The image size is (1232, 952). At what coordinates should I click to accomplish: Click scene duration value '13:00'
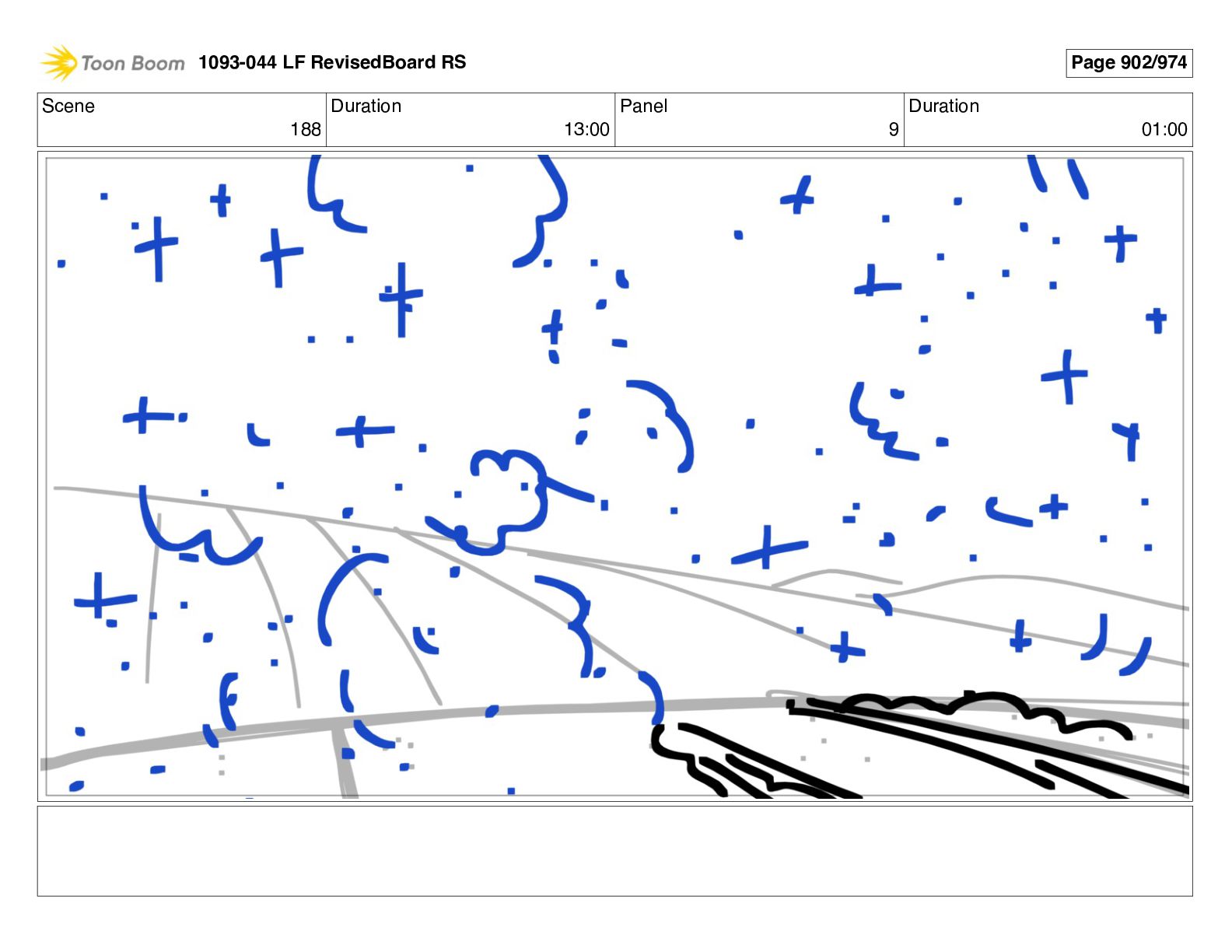(x=586, y=130)
